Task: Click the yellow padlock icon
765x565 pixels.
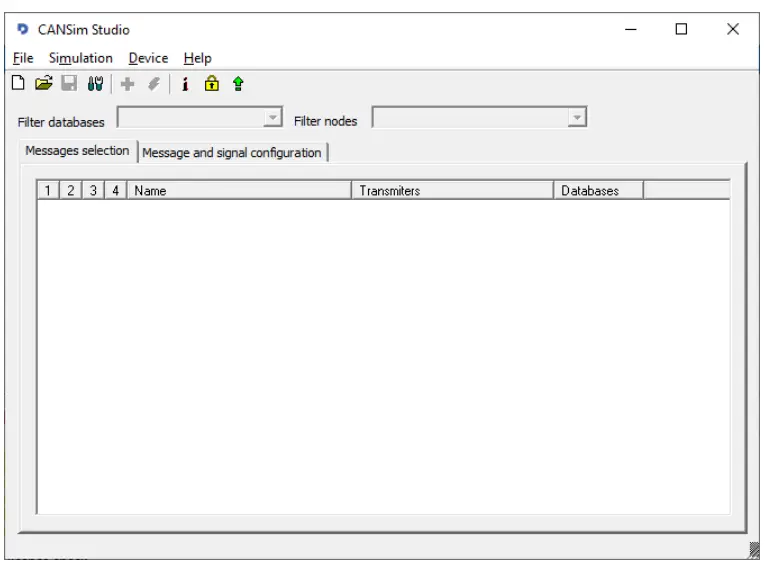Action: 212,83
